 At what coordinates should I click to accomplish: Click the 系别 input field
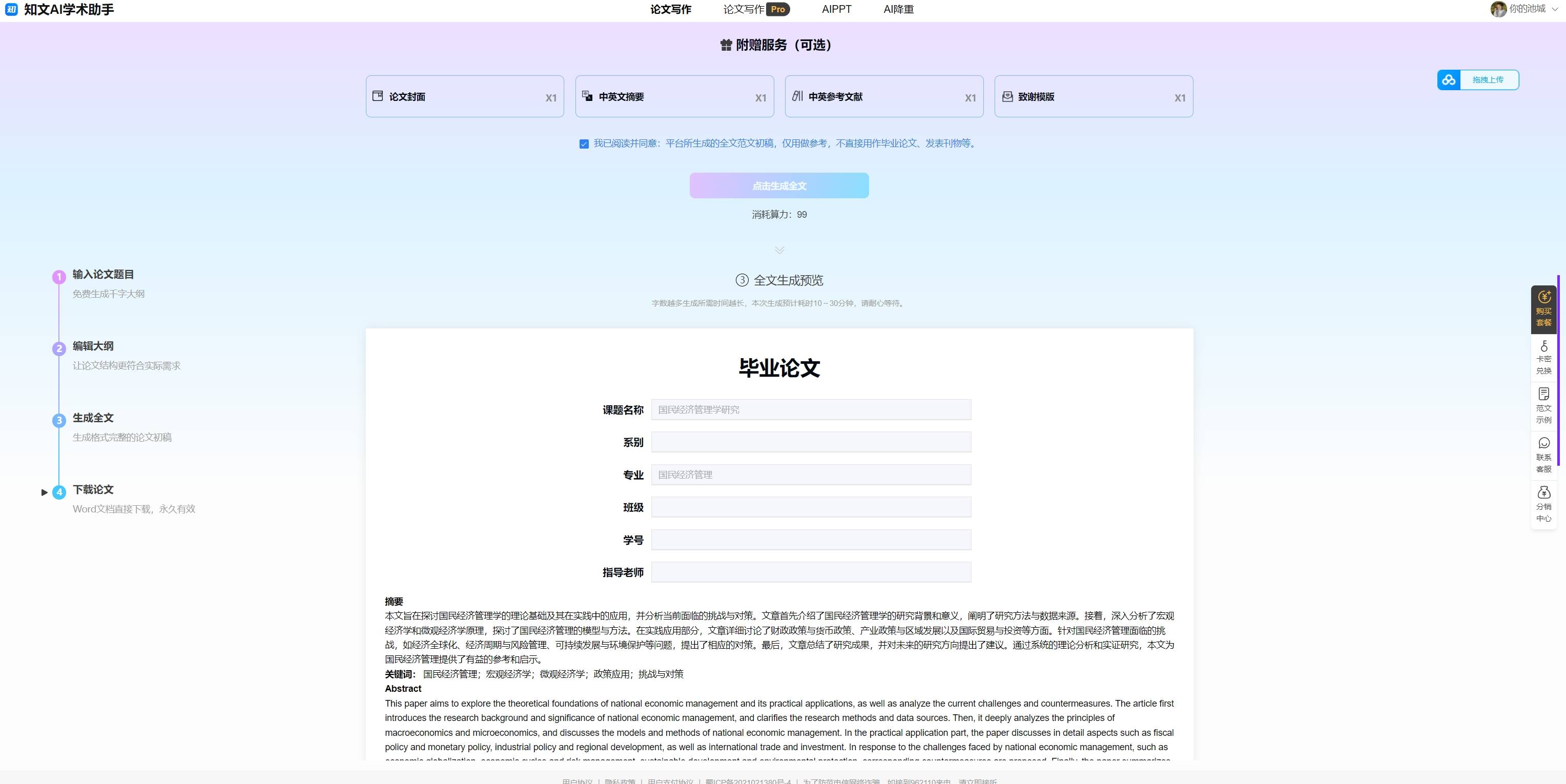[x=810, y=442]
